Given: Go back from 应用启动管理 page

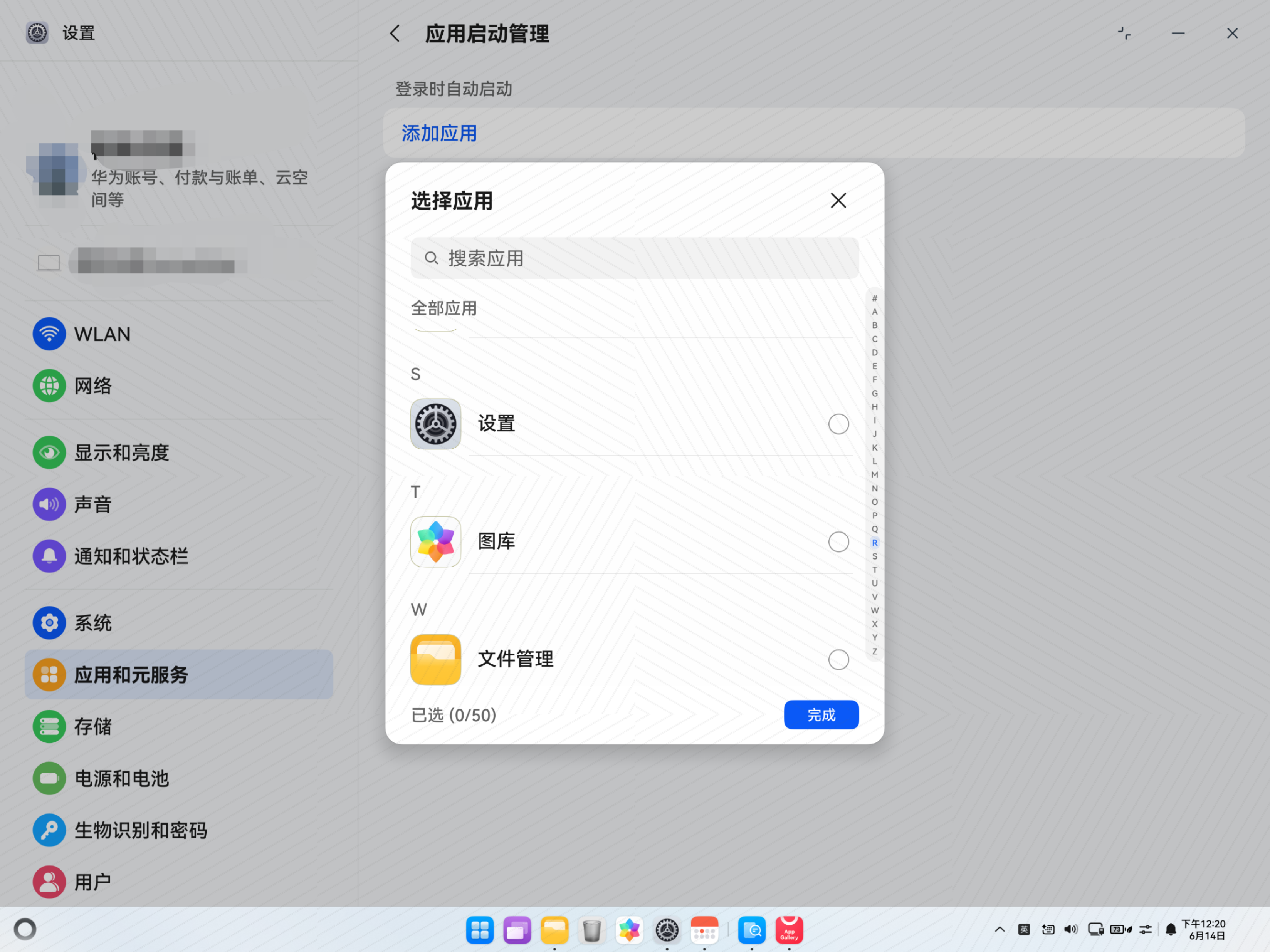Looking at the screenshot, I should click(x=395, y=33).
